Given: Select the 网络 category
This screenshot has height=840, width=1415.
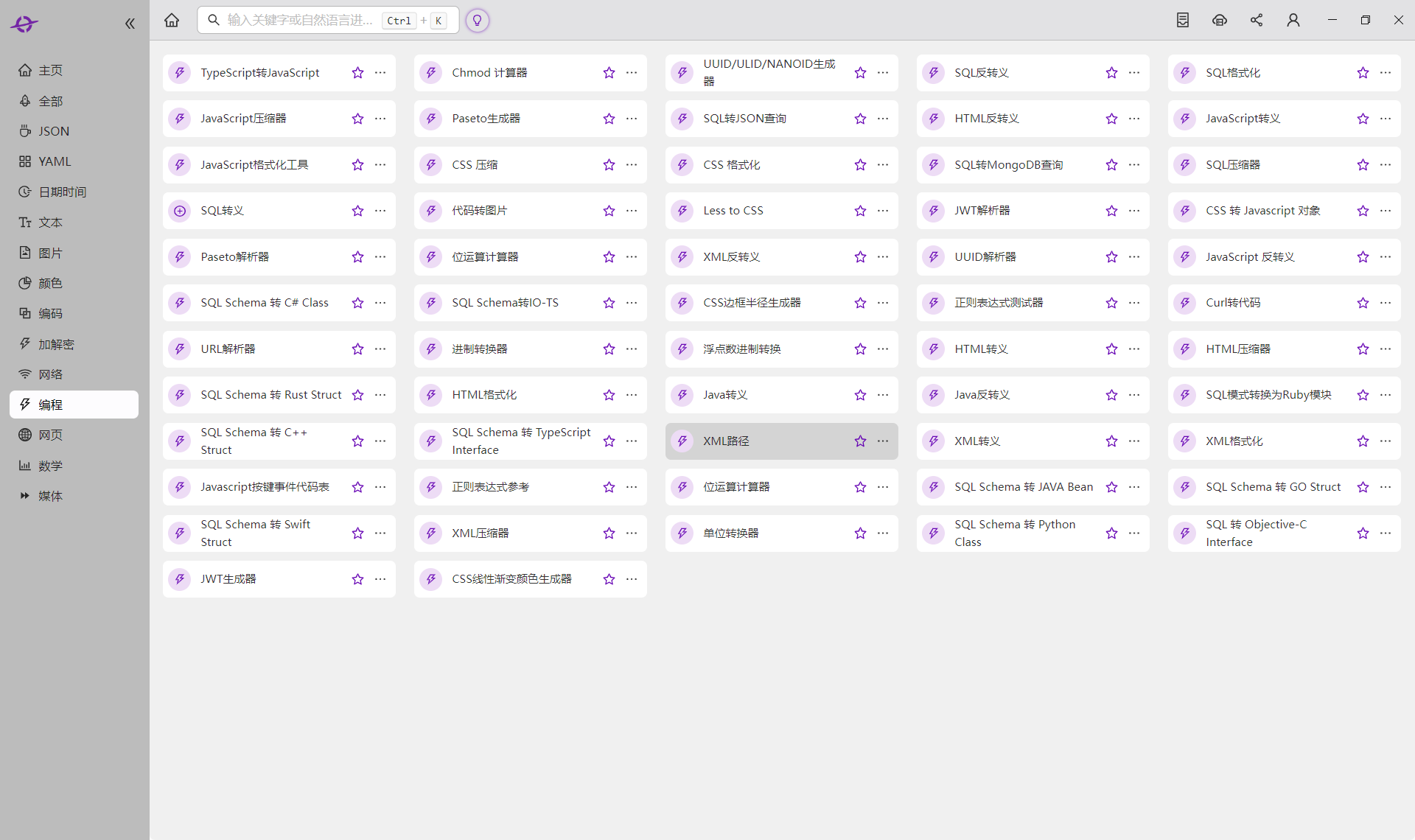Looking at the screenshot, I should point(74,374).
